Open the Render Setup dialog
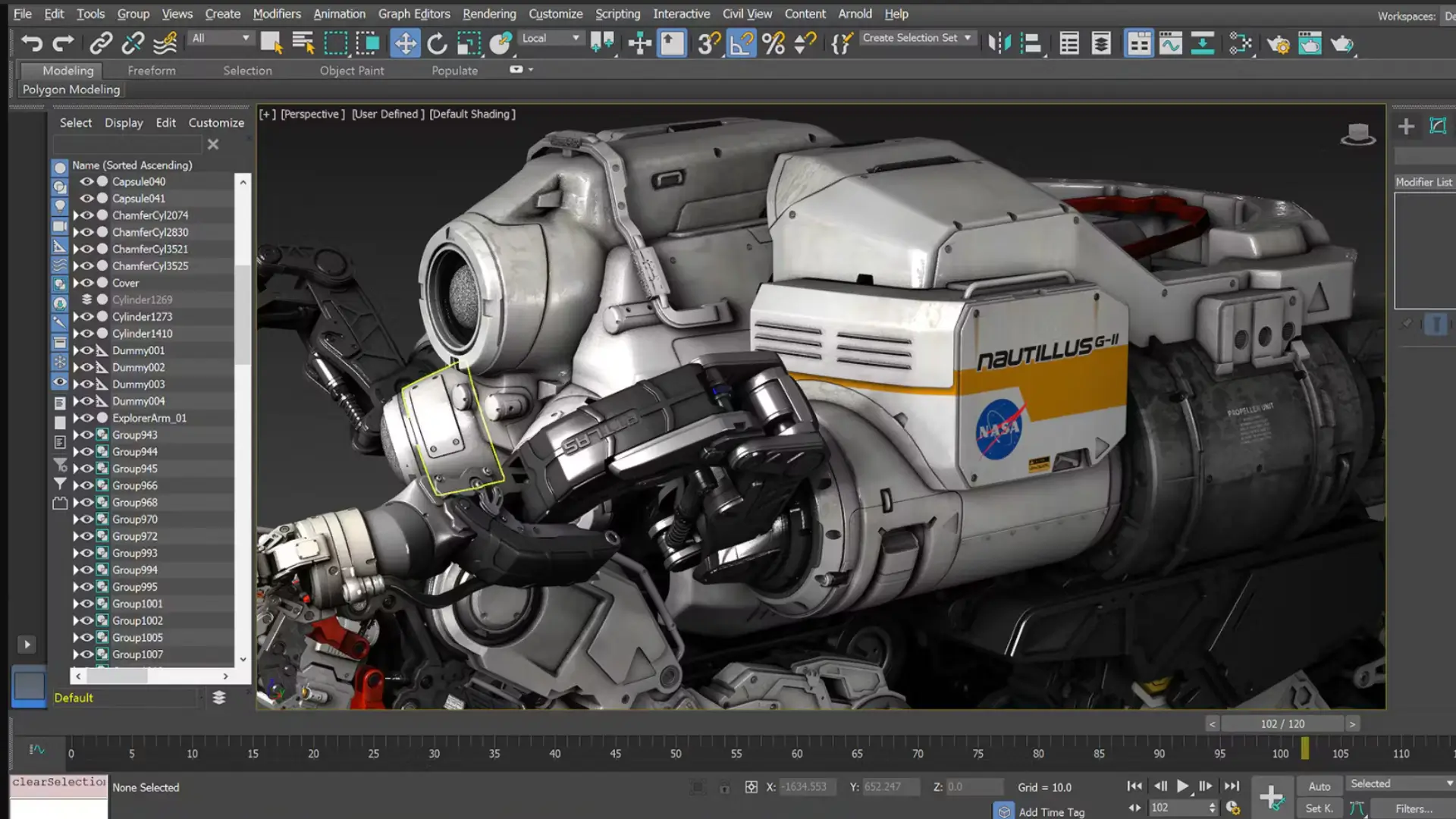 click(1280, 43)
